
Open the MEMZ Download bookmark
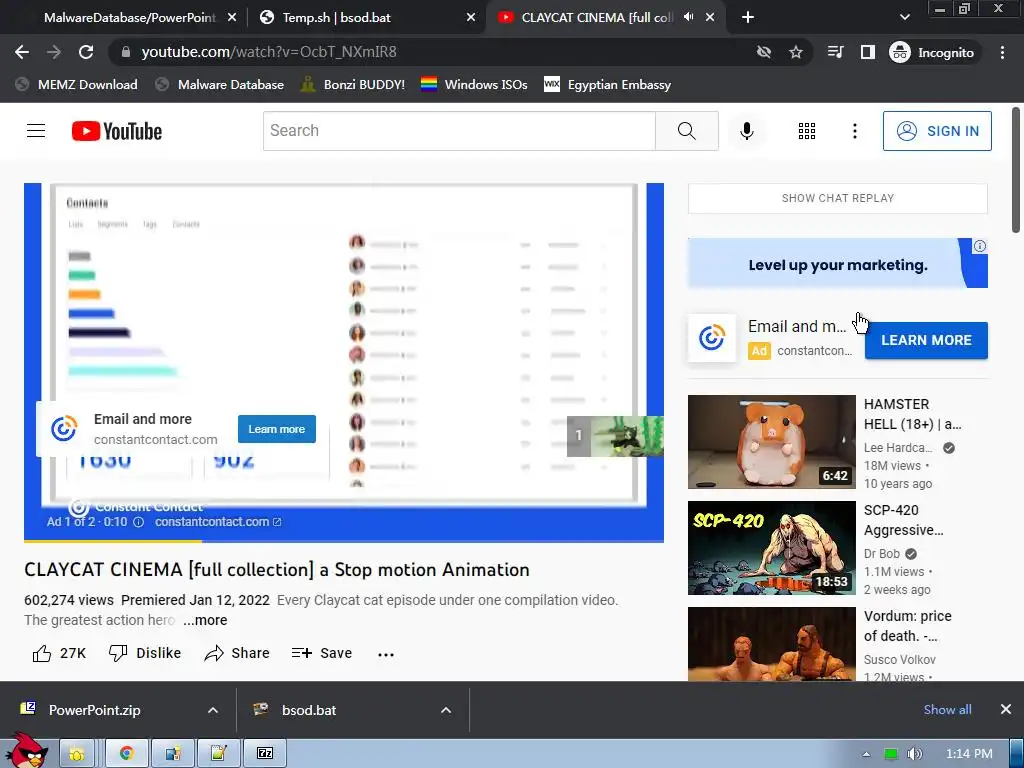point(77,85)
